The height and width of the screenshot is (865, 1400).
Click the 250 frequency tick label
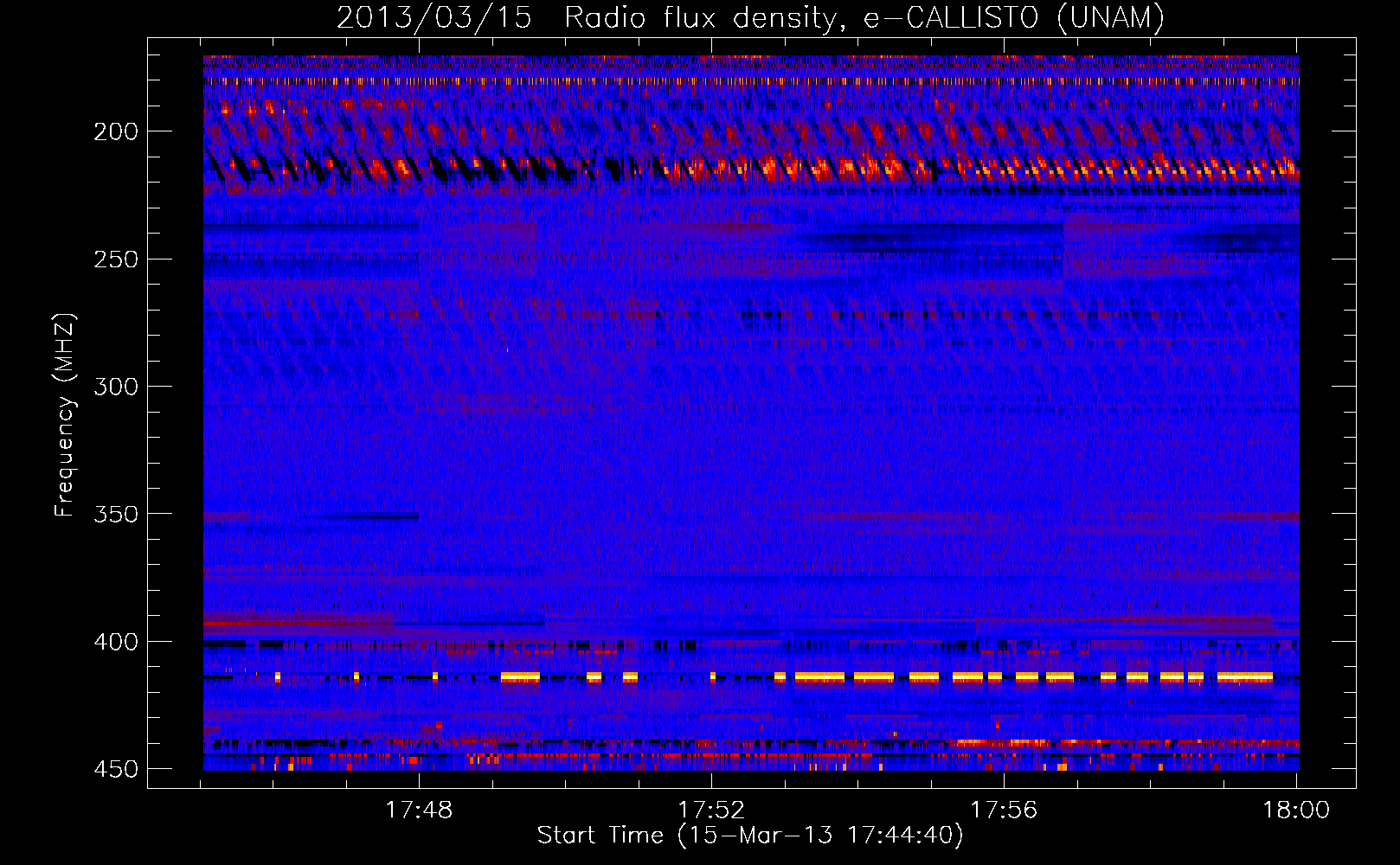(x=116, y=259)
